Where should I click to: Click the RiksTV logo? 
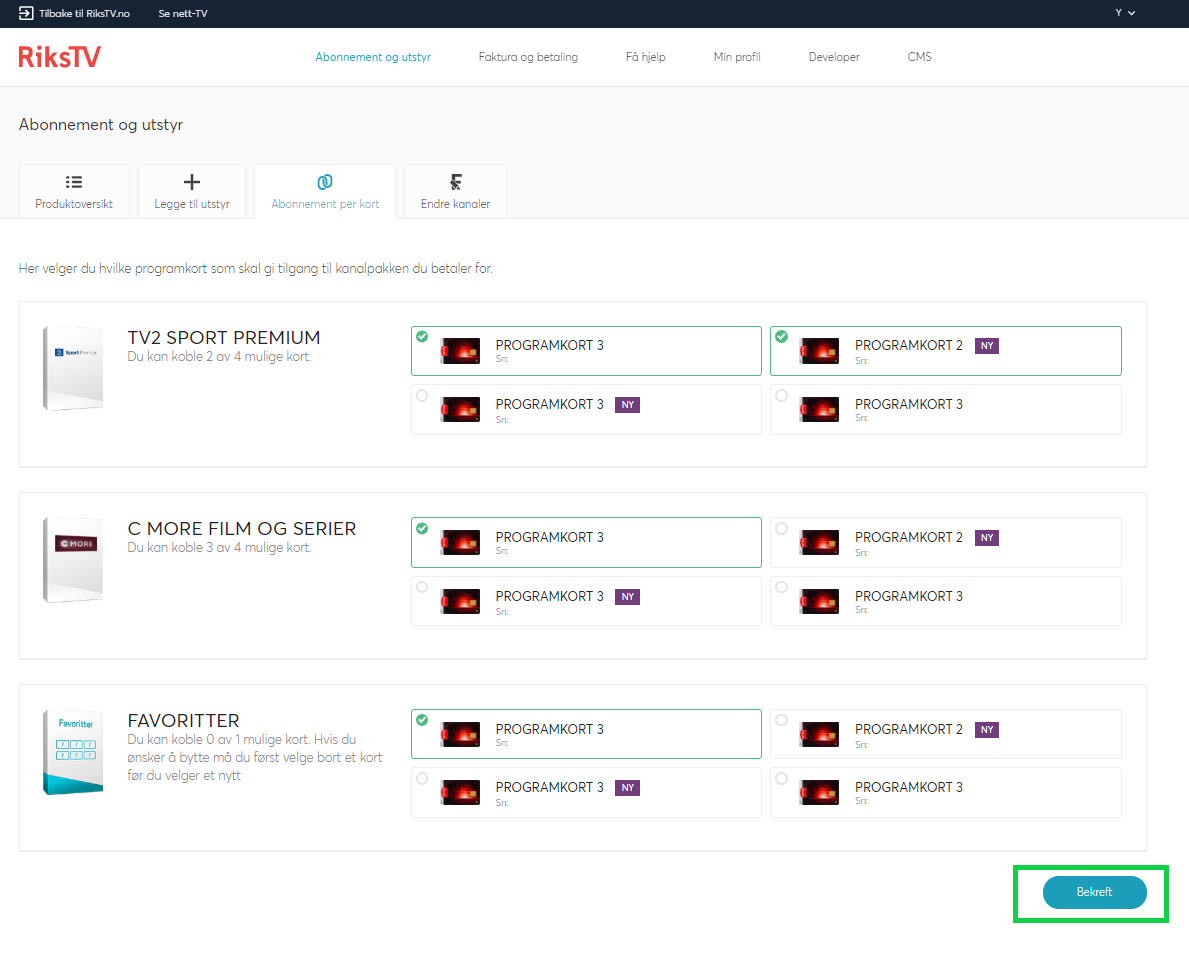59,57
